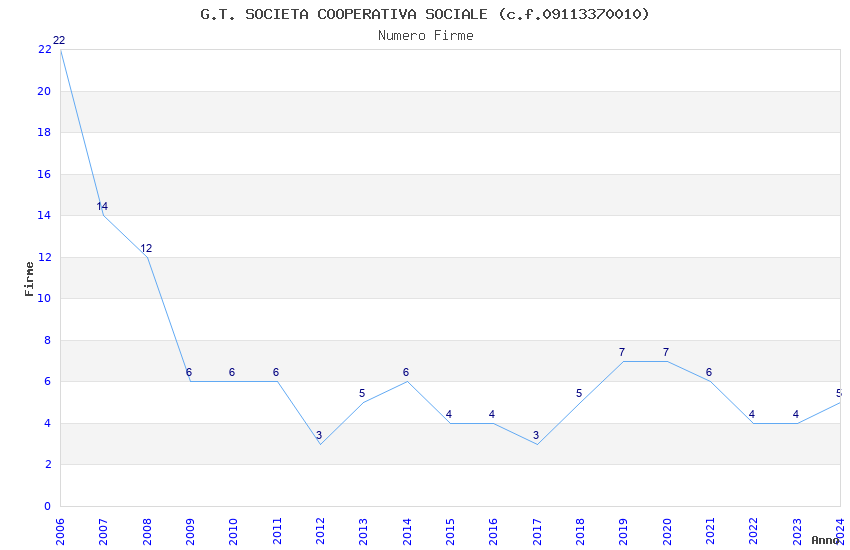This screenshot has height=550, width=850.
Task: Select y-axis tick label 8
Action: point(47,340)
